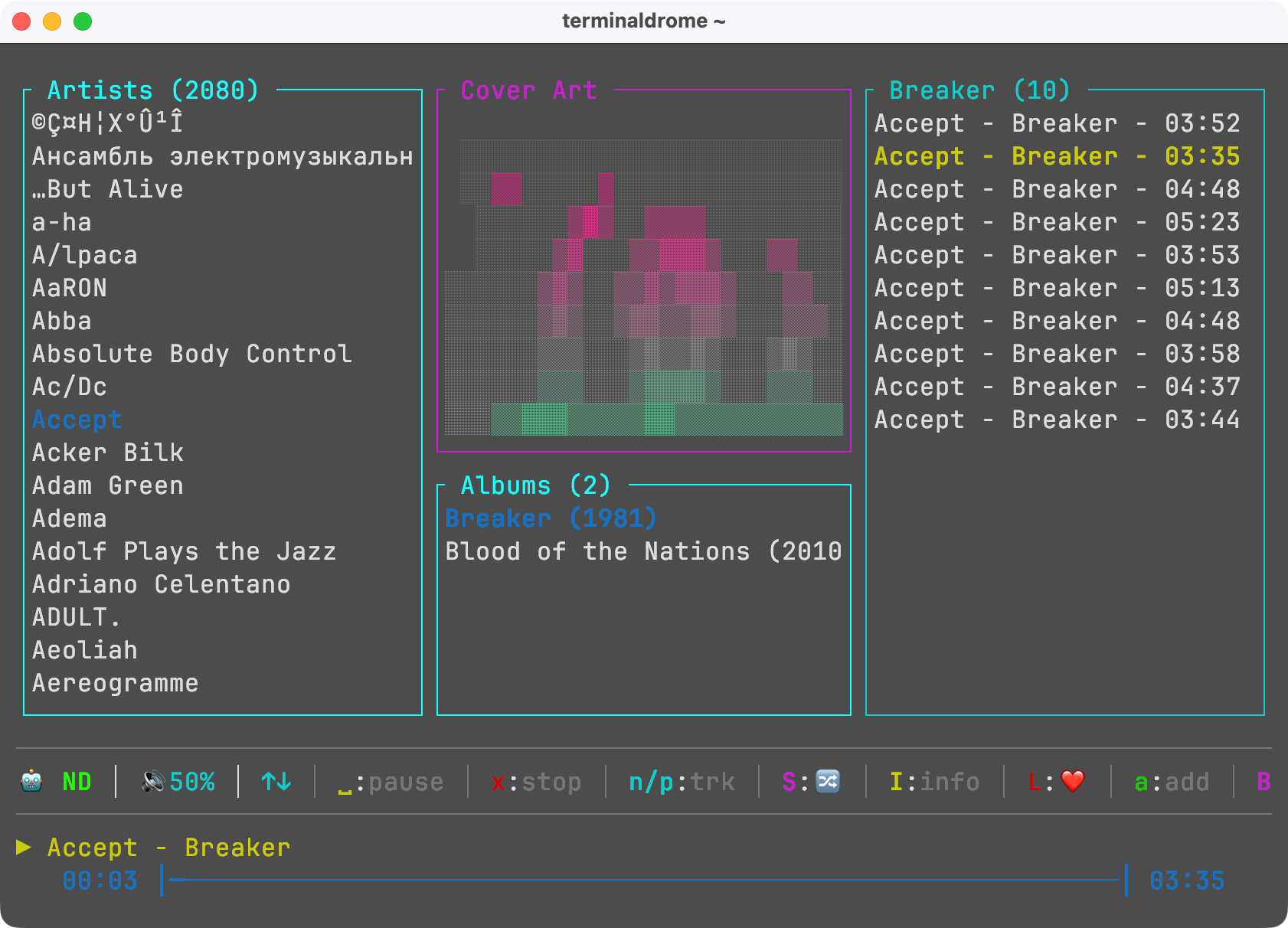The image size is (1288, 928).
Task: Click the Breaker (10) panel title
Action: click(x=980, y=90)
